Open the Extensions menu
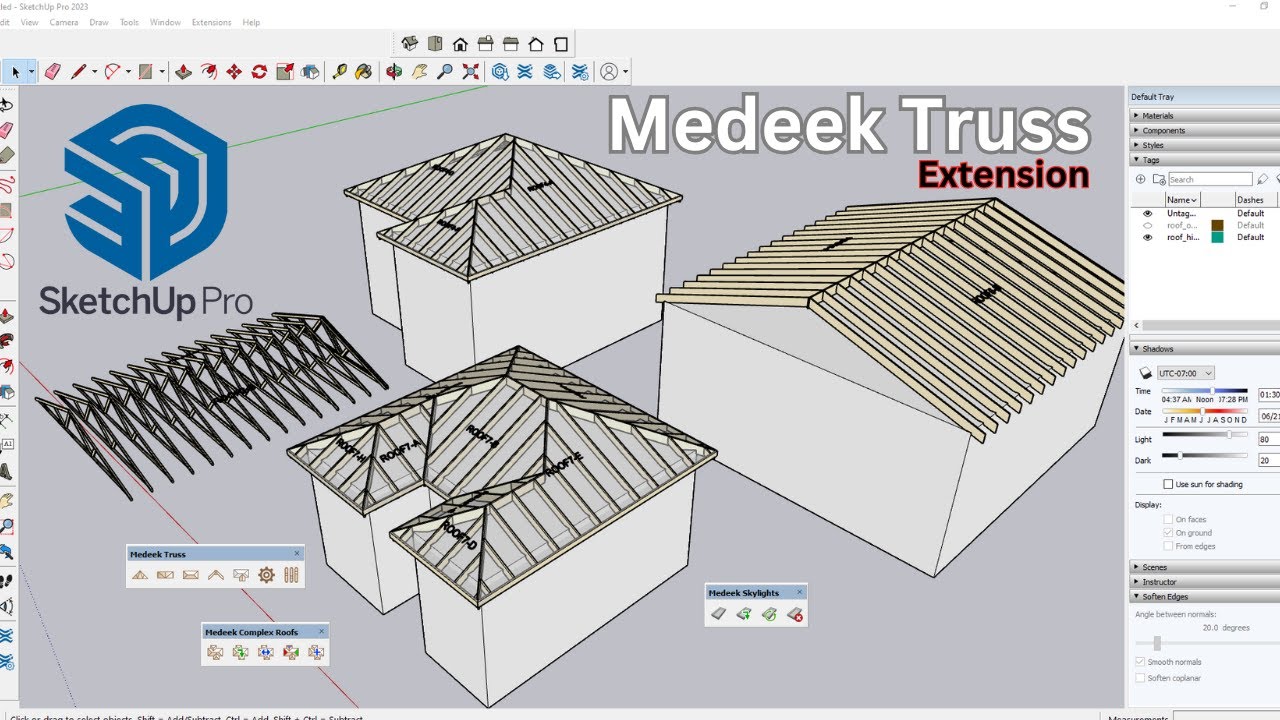Viewport: 1280px width, 720px height. [211, 22]
